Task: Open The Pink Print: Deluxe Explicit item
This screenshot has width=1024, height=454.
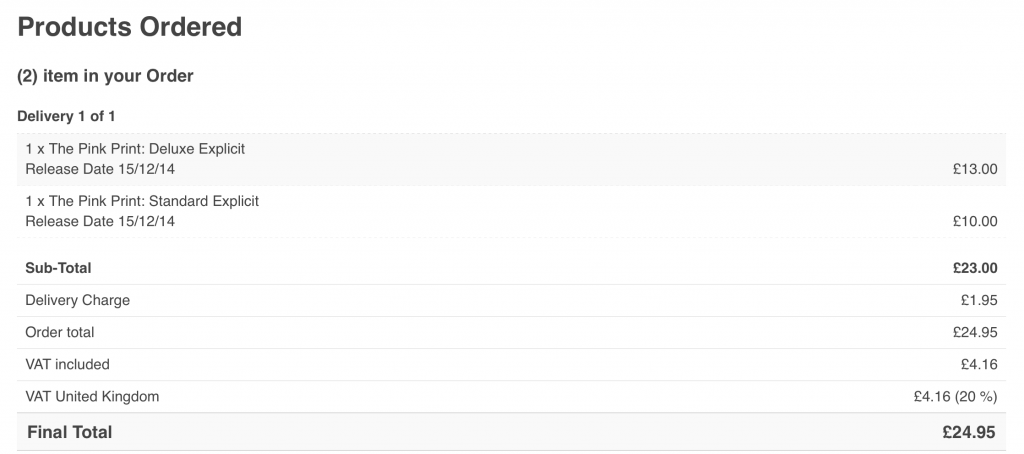Action: [x=135, y=149]
